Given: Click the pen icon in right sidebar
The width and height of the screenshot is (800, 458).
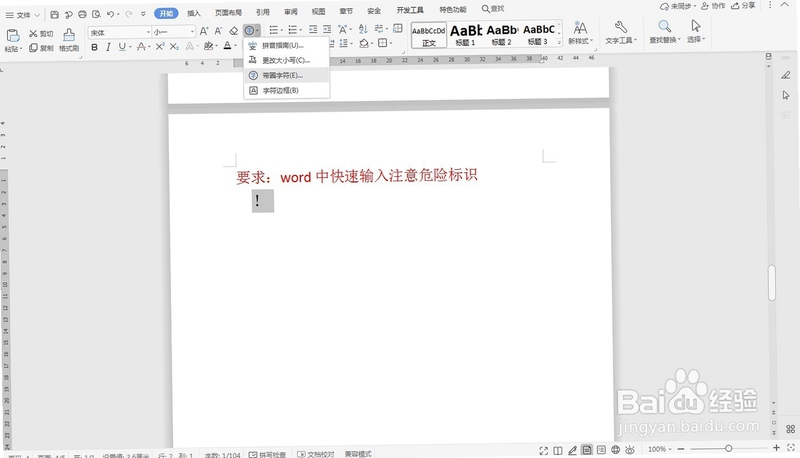Looking at the screenshot, I should click(x=786, y=75).
